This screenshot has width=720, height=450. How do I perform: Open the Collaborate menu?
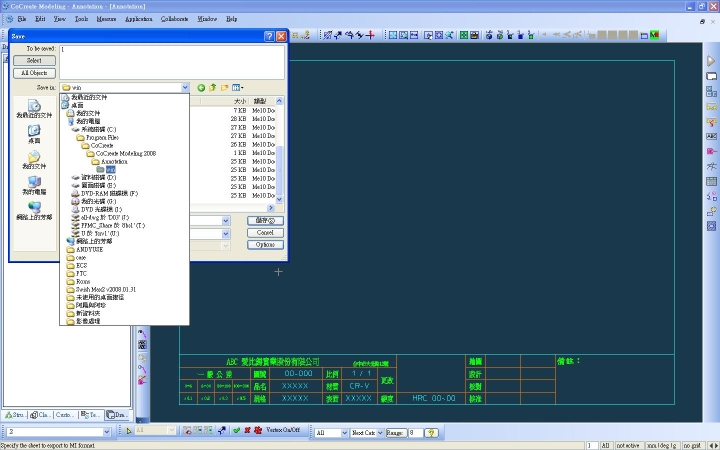[x=174, y=19]
